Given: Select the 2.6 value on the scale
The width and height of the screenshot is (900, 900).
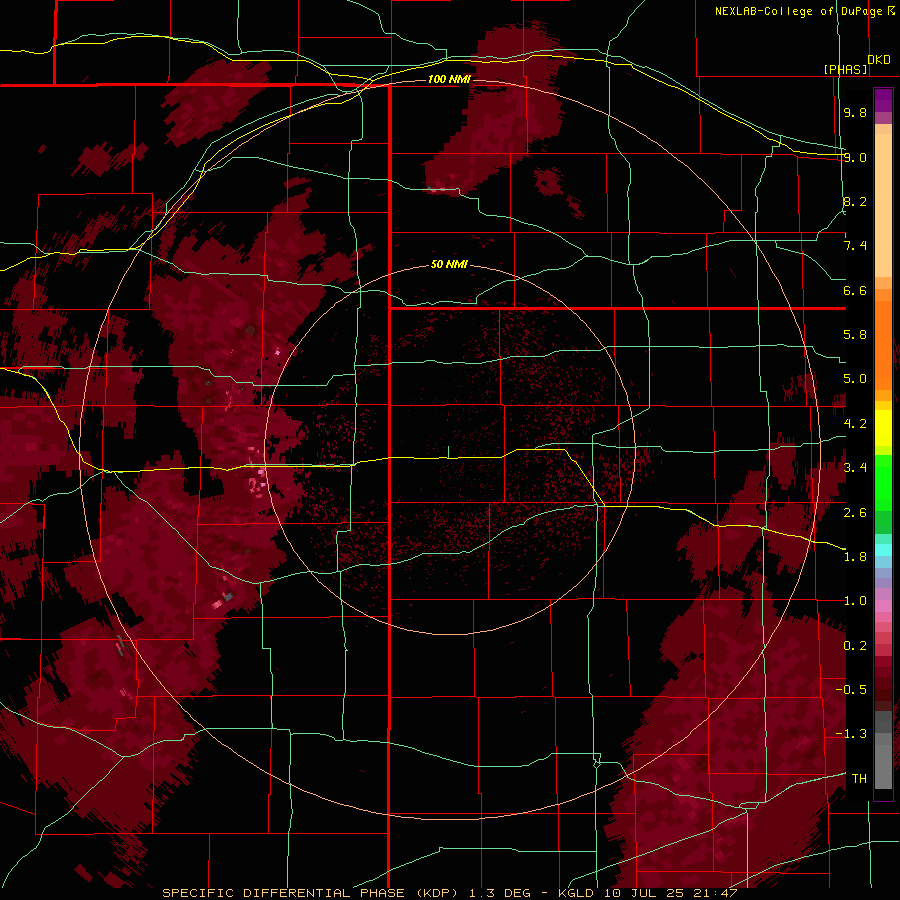Looking at the screenshot, I should pos(855,512).
